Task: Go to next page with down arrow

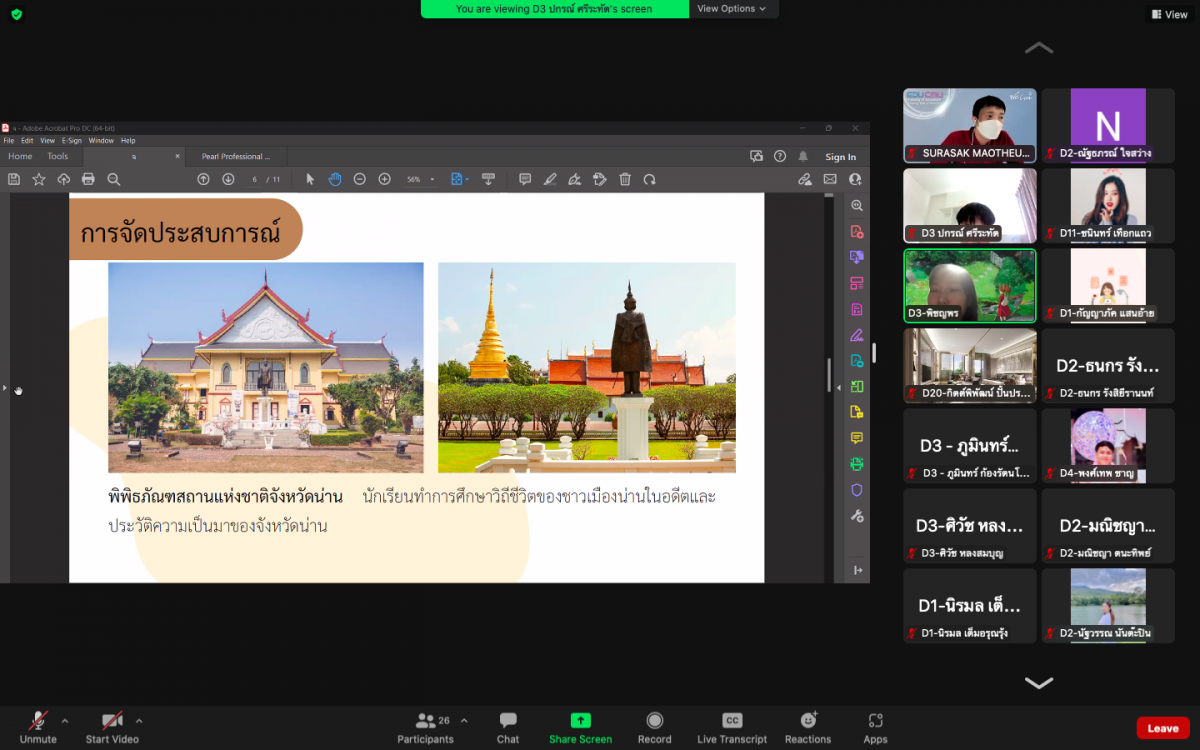Action: point(228,179)
